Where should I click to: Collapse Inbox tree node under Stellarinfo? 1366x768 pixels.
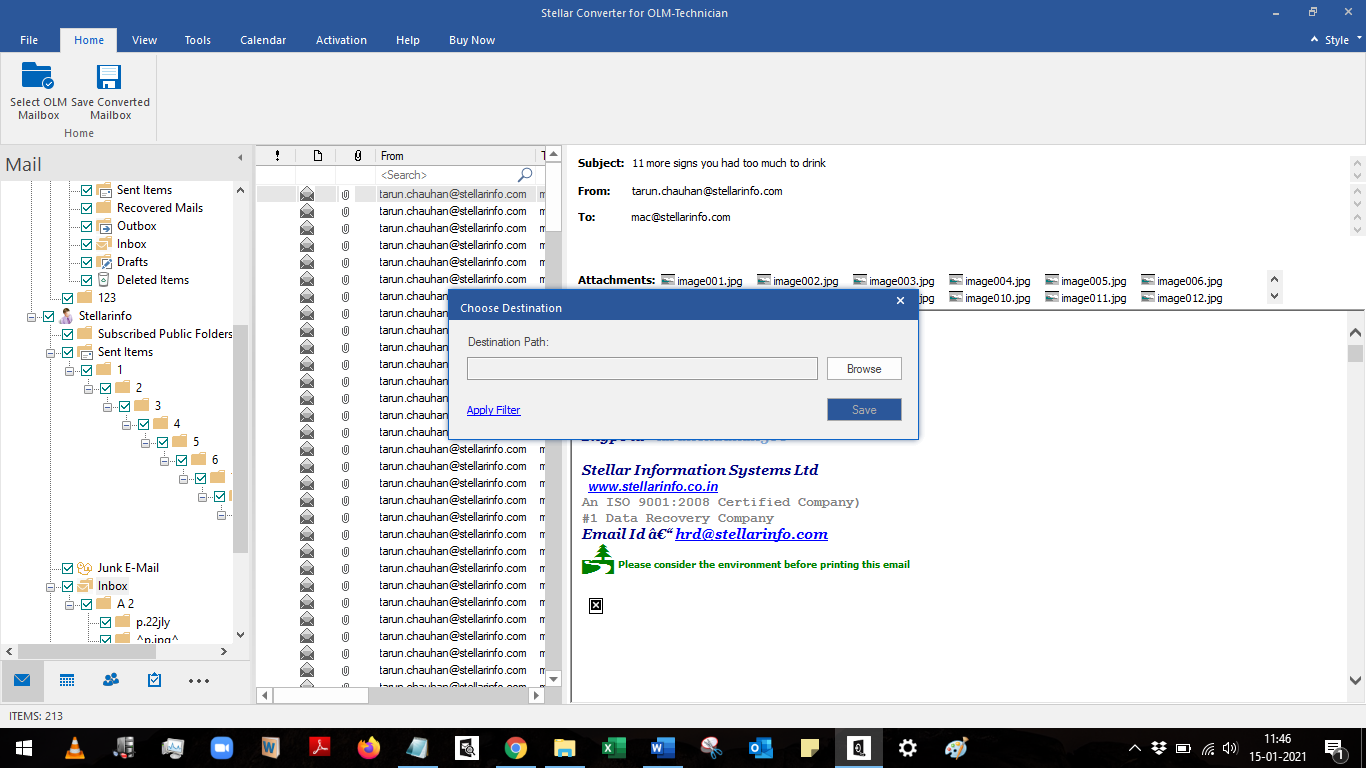coord(51,586)
